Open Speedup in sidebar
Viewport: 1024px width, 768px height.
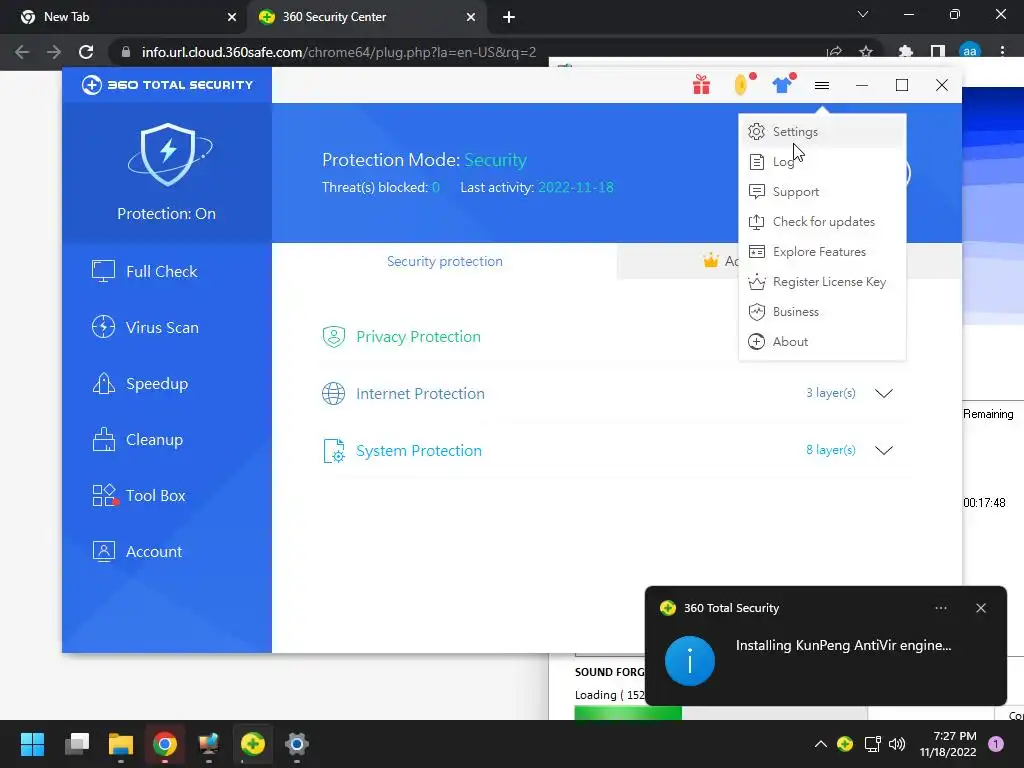tap(140, 383)
